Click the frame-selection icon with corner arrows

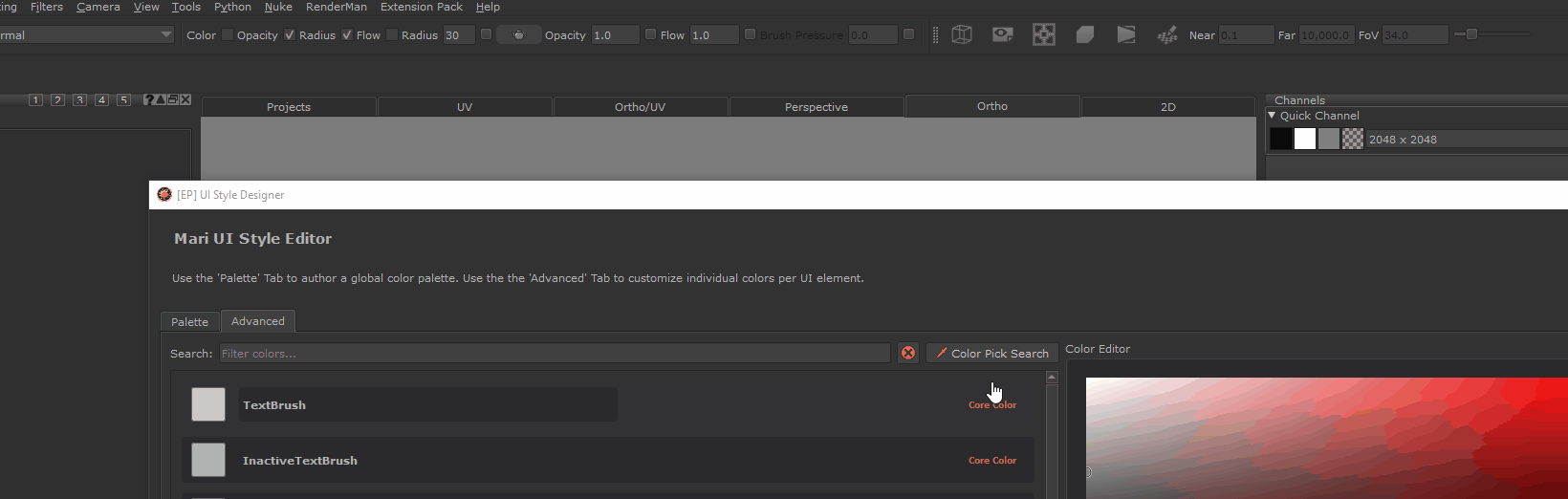pos(1043,34)
